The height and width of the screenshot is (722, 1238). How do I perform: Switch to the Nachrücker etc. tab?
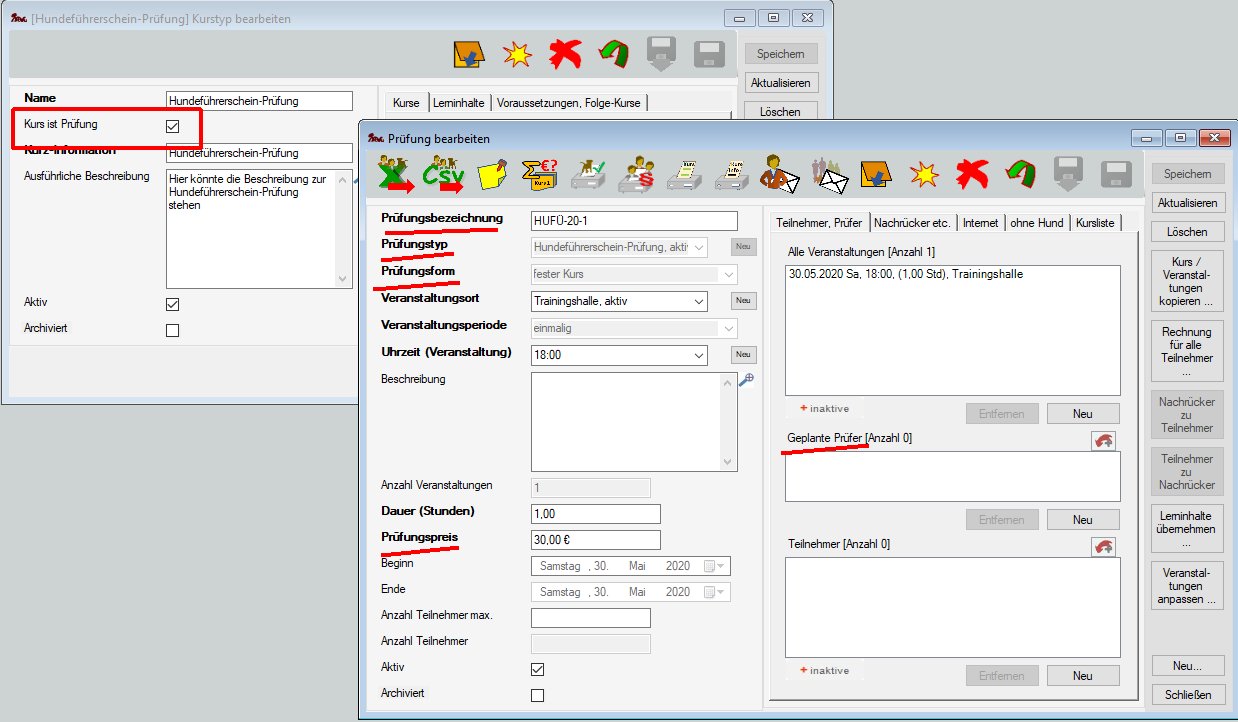click(912, 223)
